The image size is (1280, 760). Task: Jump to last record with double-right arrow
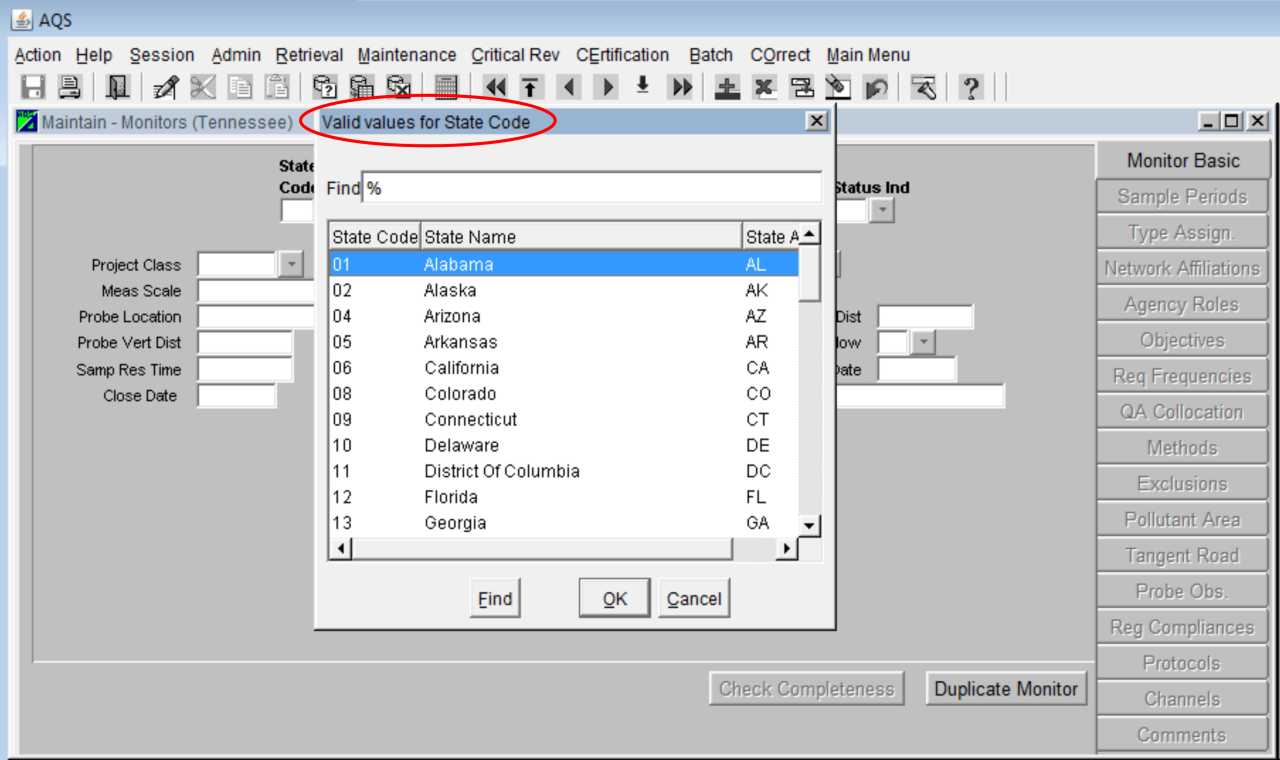[x=681, y=88]
